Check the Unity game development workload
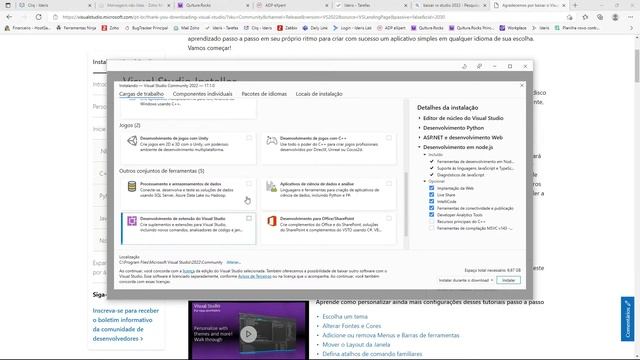 [249, 138]
